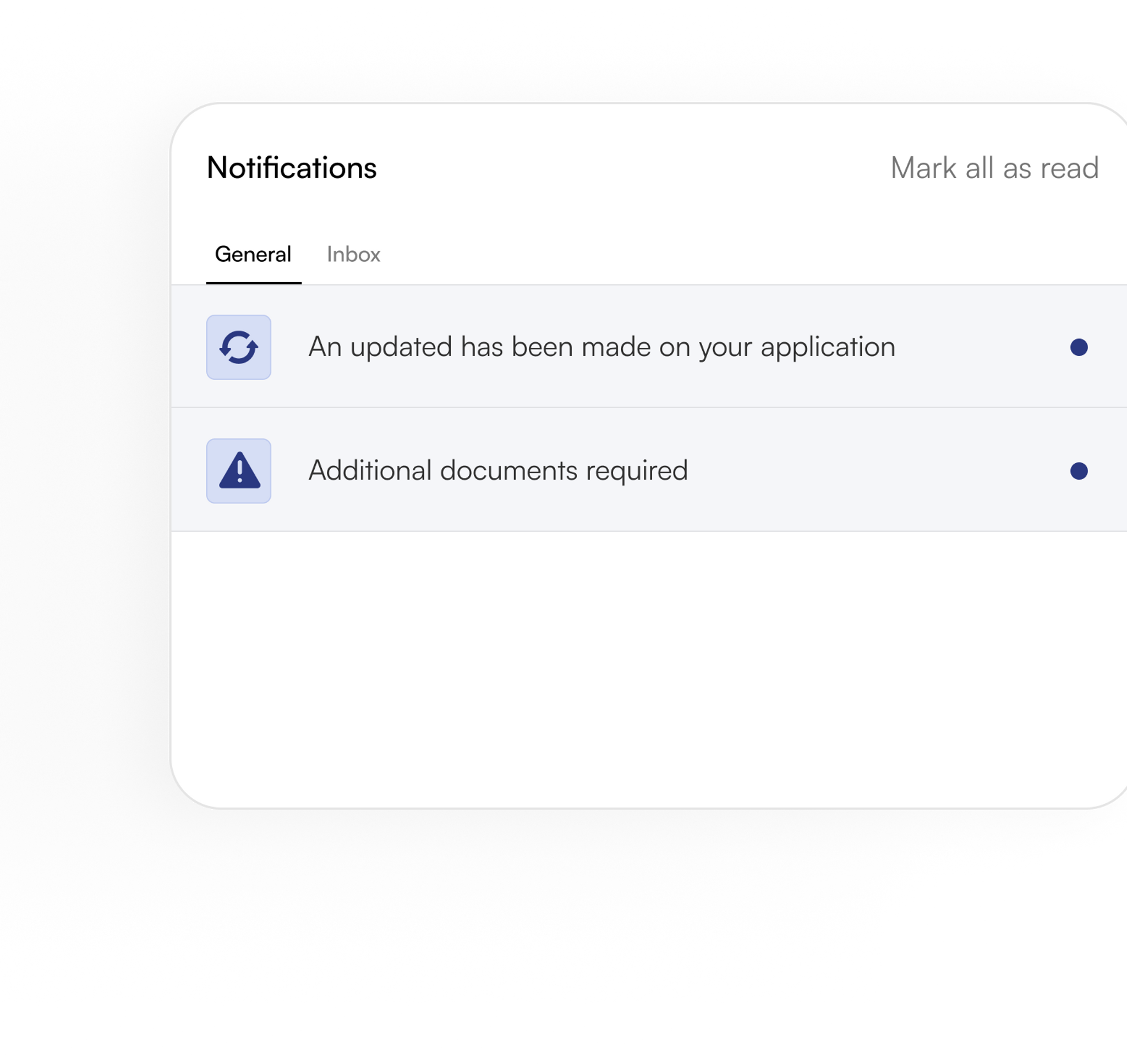Click the refresh/sync update icon
This screenshot has width=1127, height=1064.
239,347
